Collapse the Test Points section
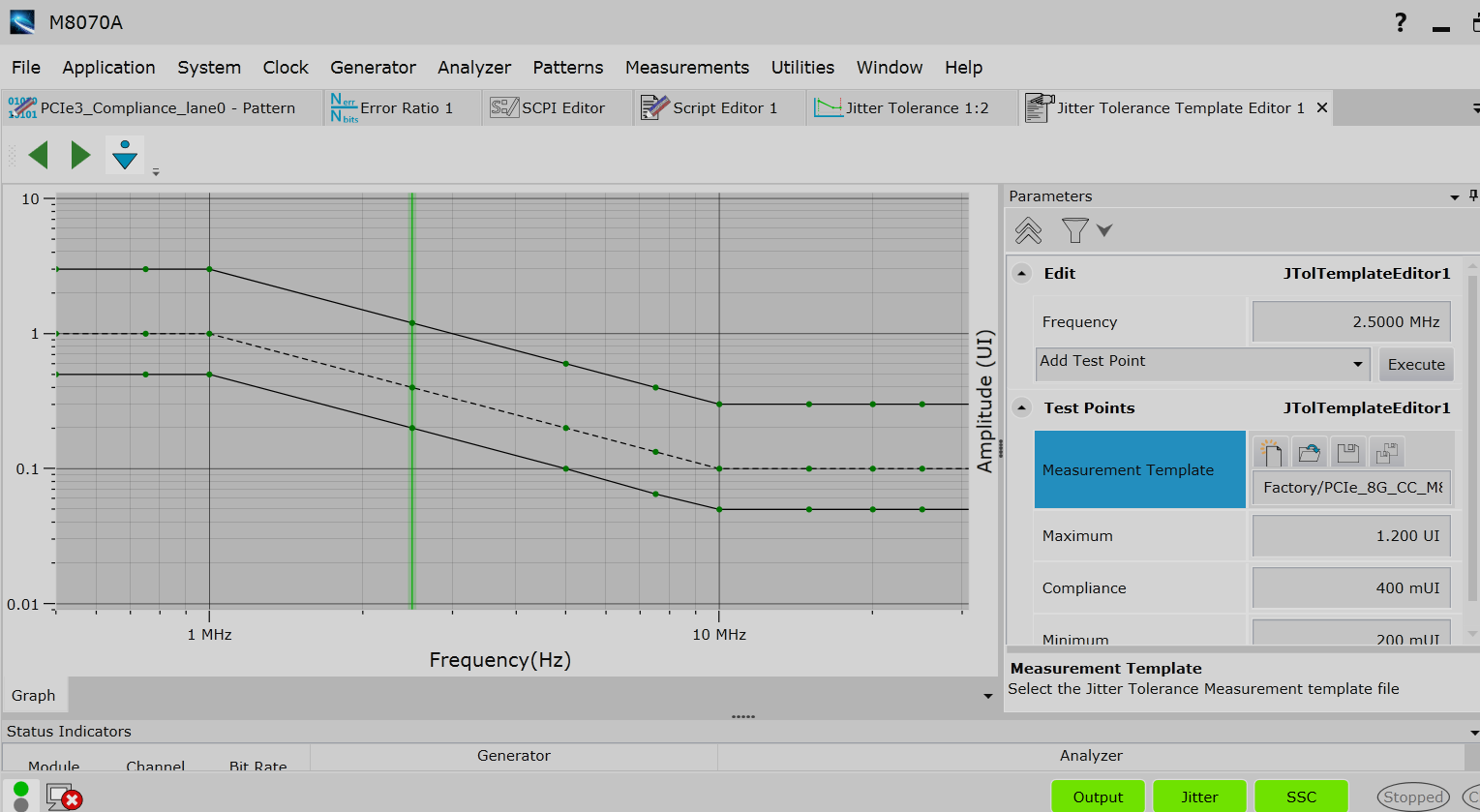Viewport: 1480px width, 812px height. pos(1021,407)
